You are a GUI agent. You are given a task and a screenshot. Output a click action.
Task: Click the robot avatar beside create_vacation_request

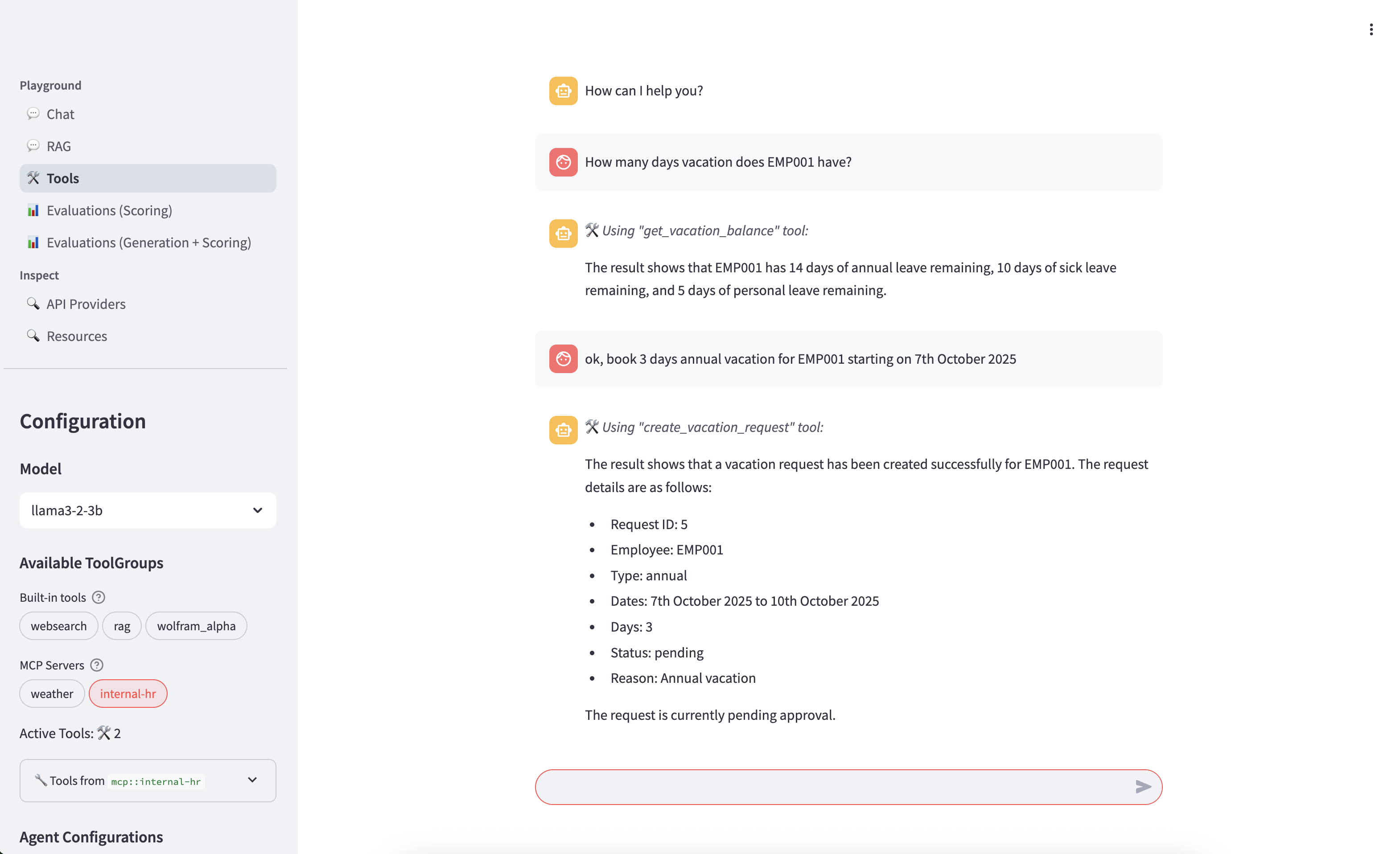563,430
